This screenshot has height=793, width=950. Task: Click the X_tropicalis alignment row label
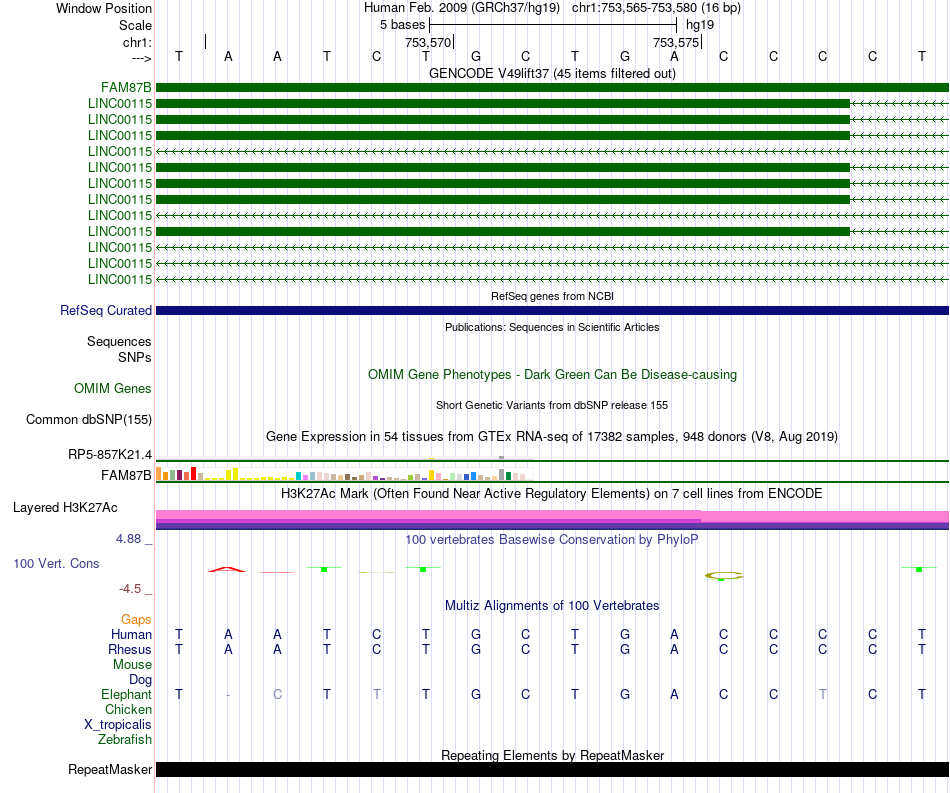118,725
